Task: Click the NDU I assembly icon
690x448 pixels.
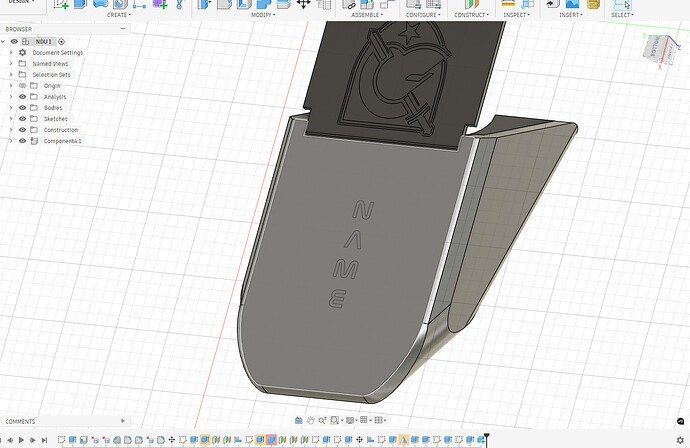Action: point(26,41)
